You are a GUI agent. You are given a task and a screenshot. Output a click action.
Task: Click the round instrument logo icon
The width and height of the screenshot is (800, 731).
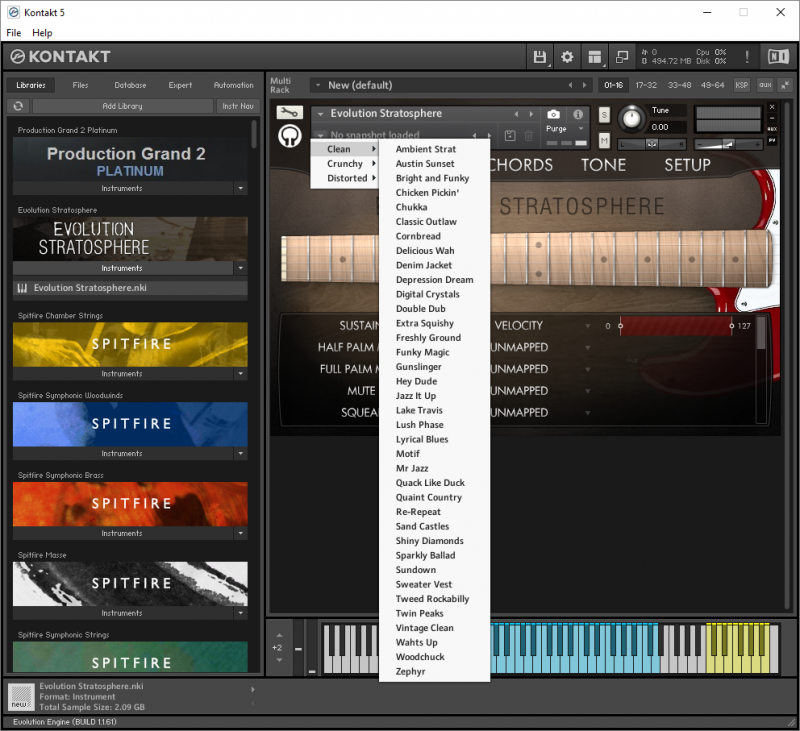(290, 136)
